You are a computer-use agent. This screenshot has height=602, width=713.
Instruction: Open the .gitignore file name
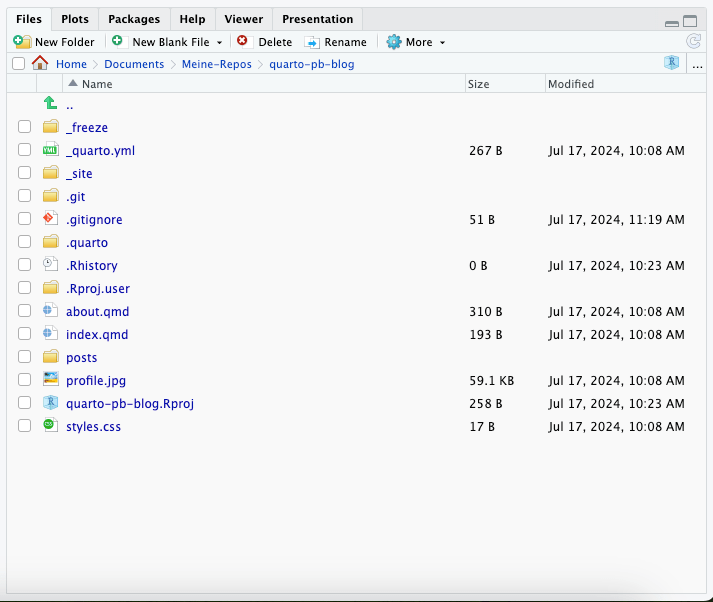tap(94, 220)
